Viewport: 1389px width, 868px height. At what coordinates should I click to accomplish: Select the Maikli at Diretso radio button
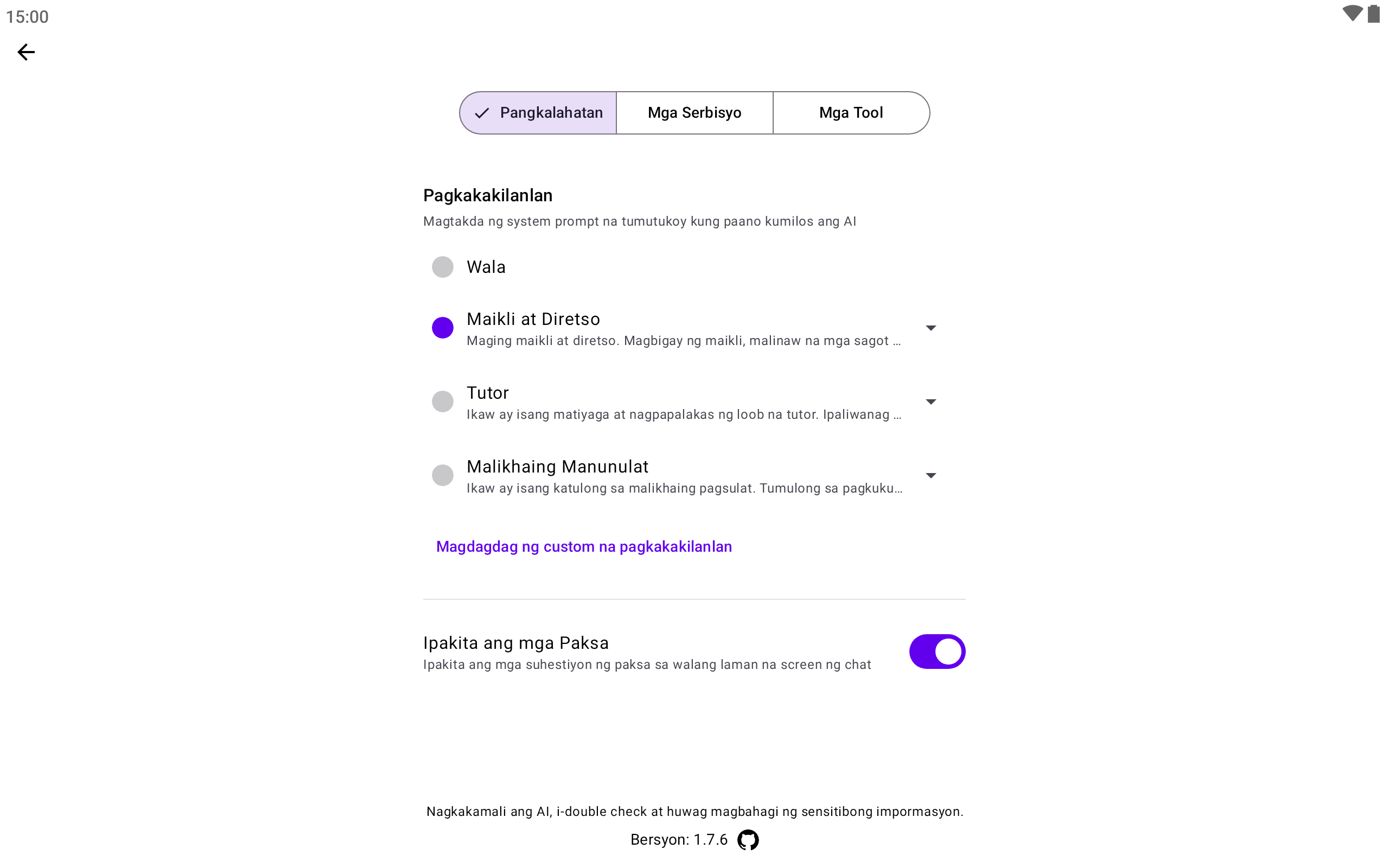coord(443,328)
